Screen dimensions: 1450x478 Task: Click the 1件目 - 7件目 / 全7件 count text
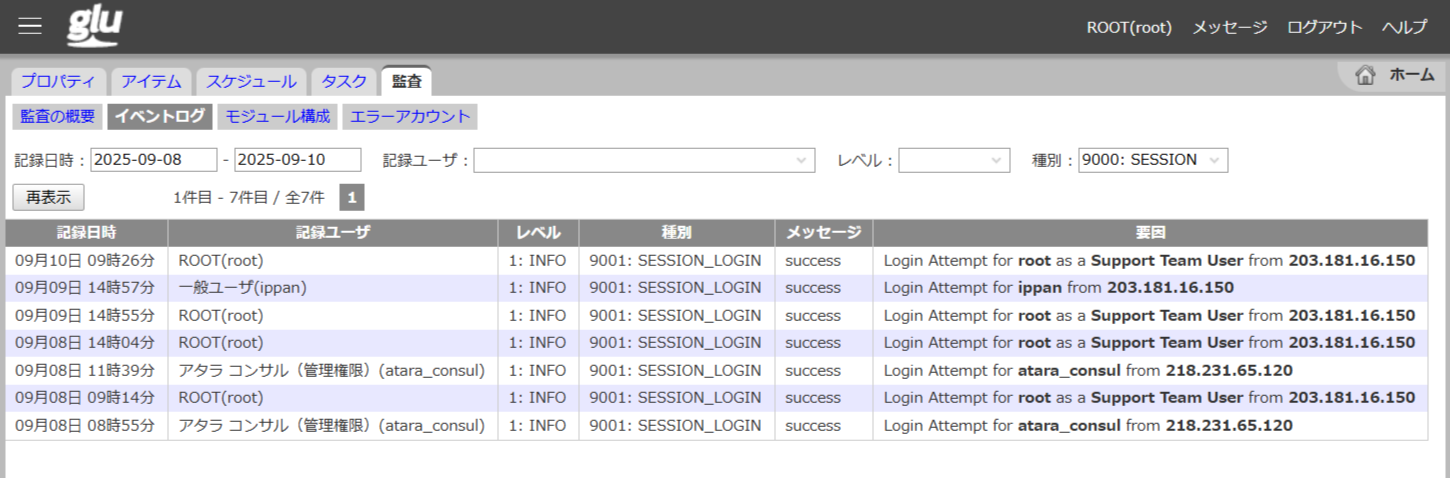249,198
